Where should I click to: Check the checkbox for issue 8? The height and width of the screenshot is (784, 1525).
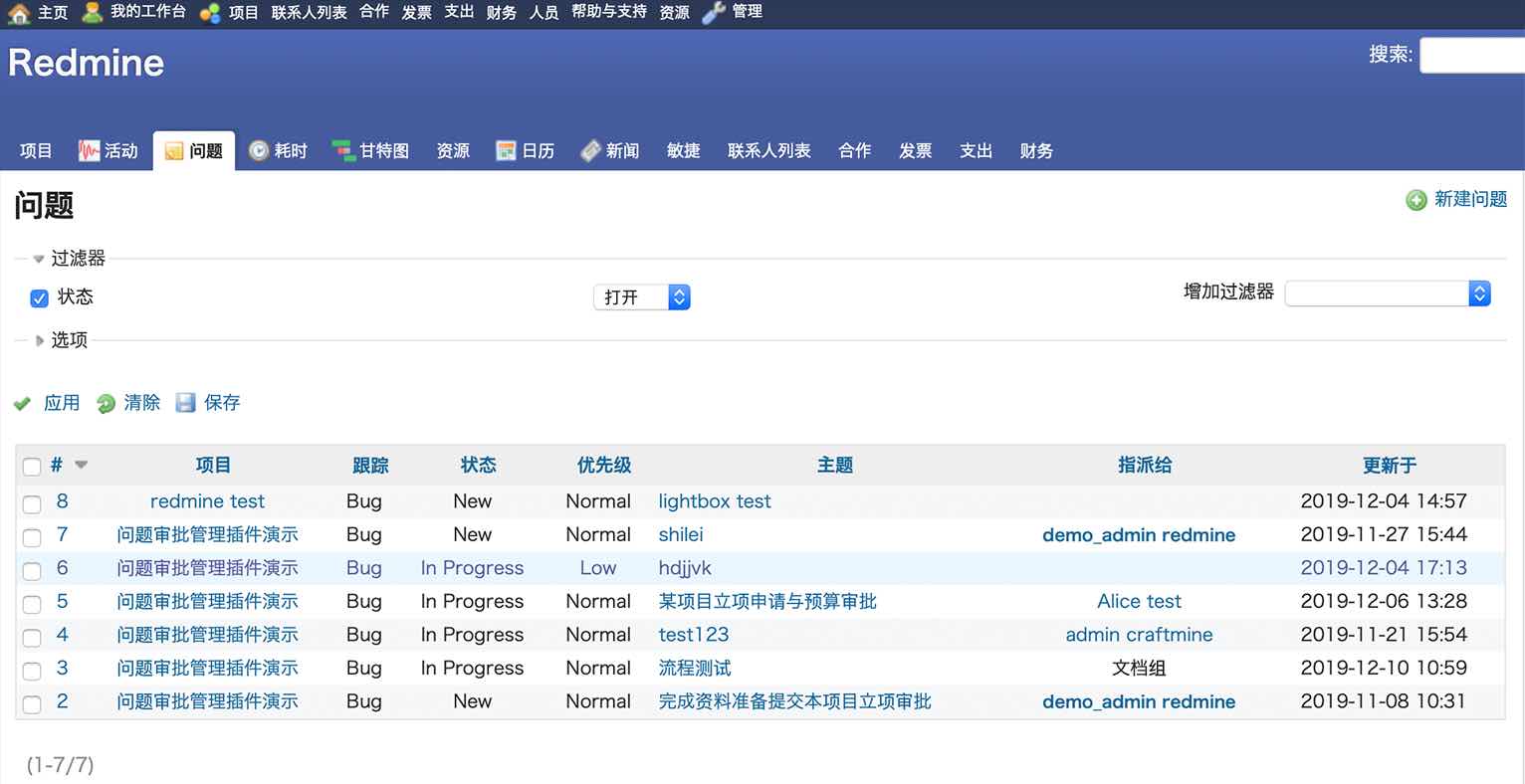click(32, 503)
